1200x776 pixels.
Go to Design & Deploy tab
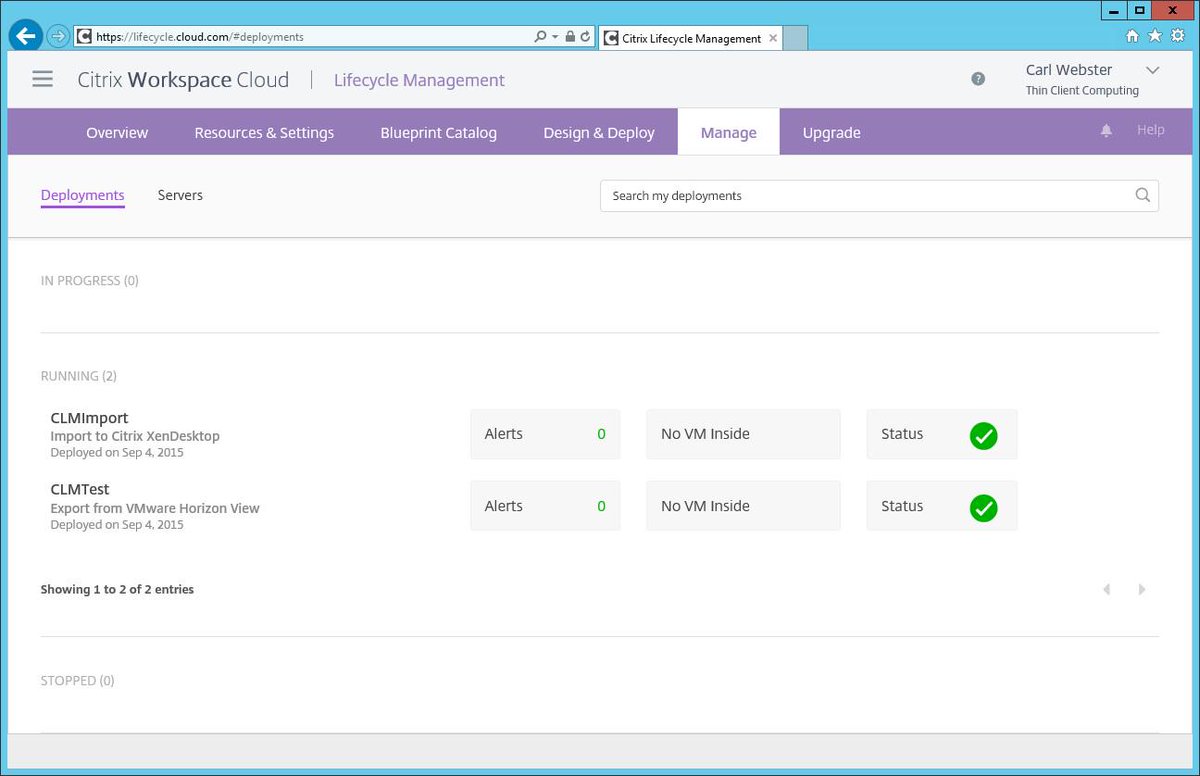[599, 132]
